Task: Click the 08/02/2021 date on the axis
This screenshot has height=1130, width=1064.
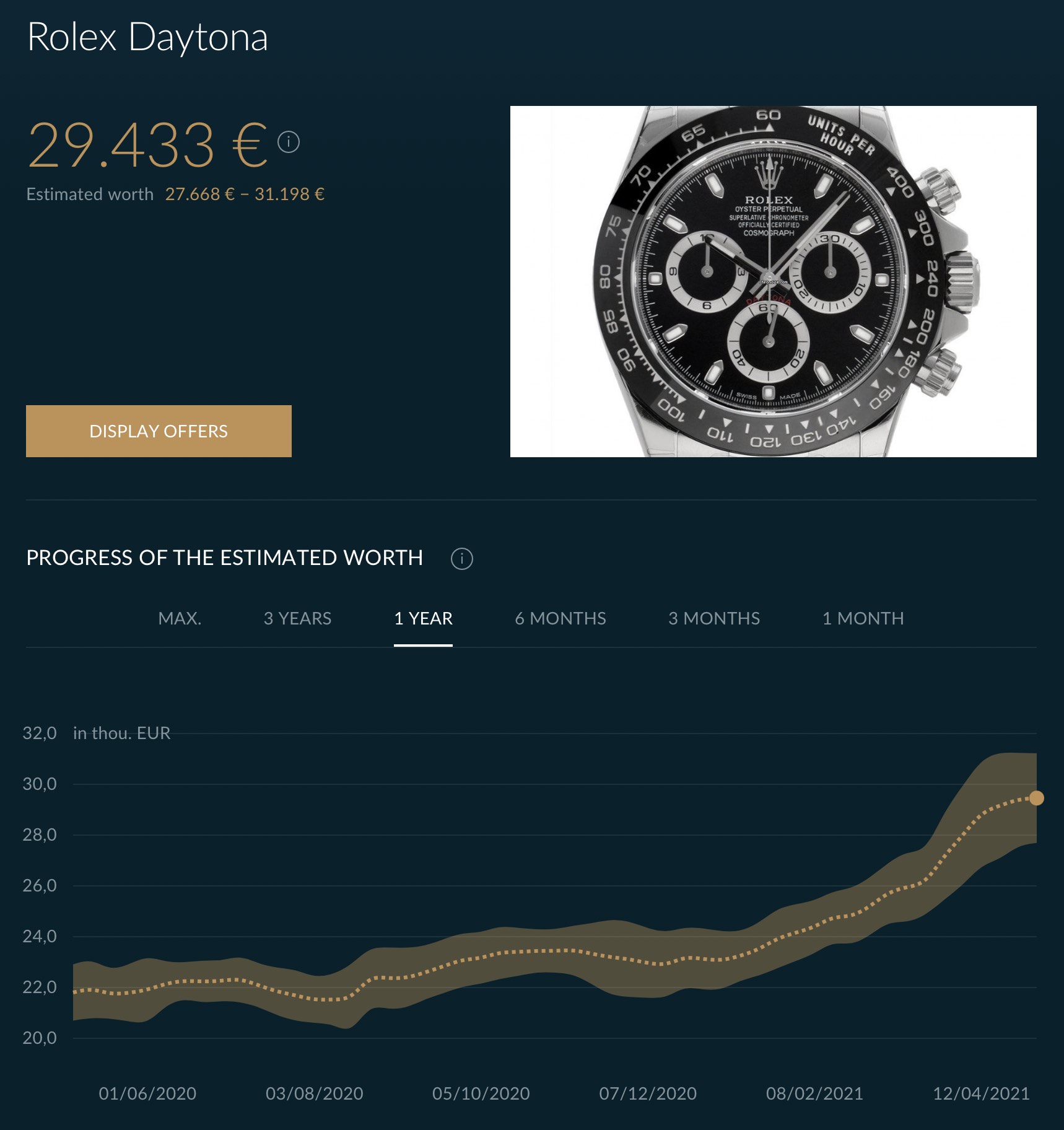Action: (x=814, y=1093)
